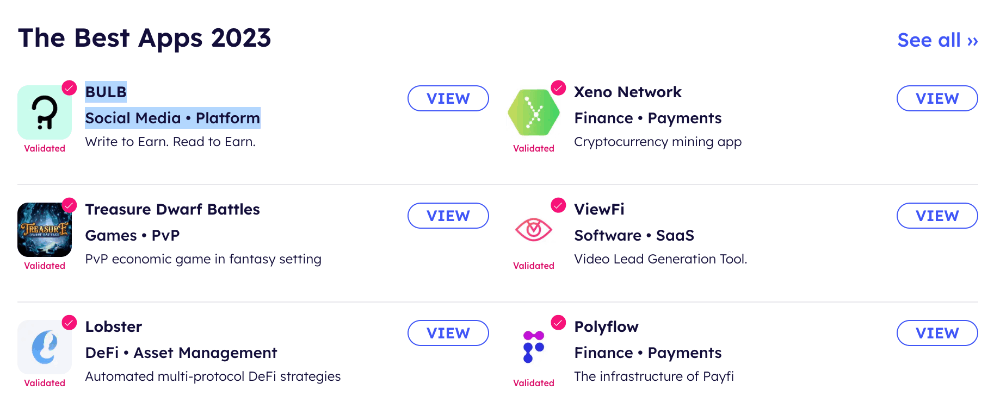Open the BULB app icon

click(45, 112)
